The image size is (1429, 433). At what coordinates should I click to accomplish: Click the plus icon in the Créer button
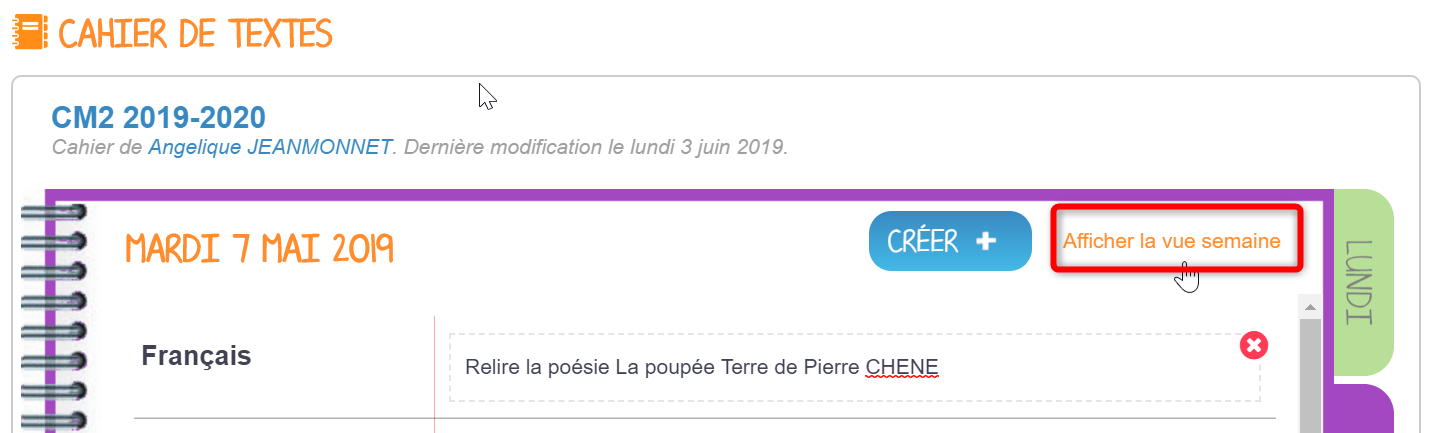click(x=986, y=241)
